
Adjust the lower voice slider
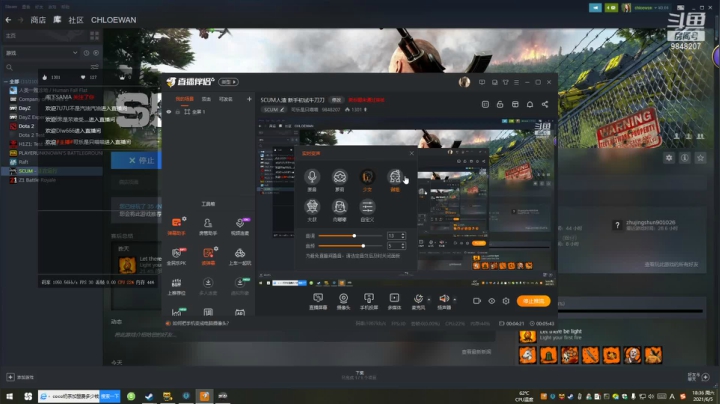350,246
